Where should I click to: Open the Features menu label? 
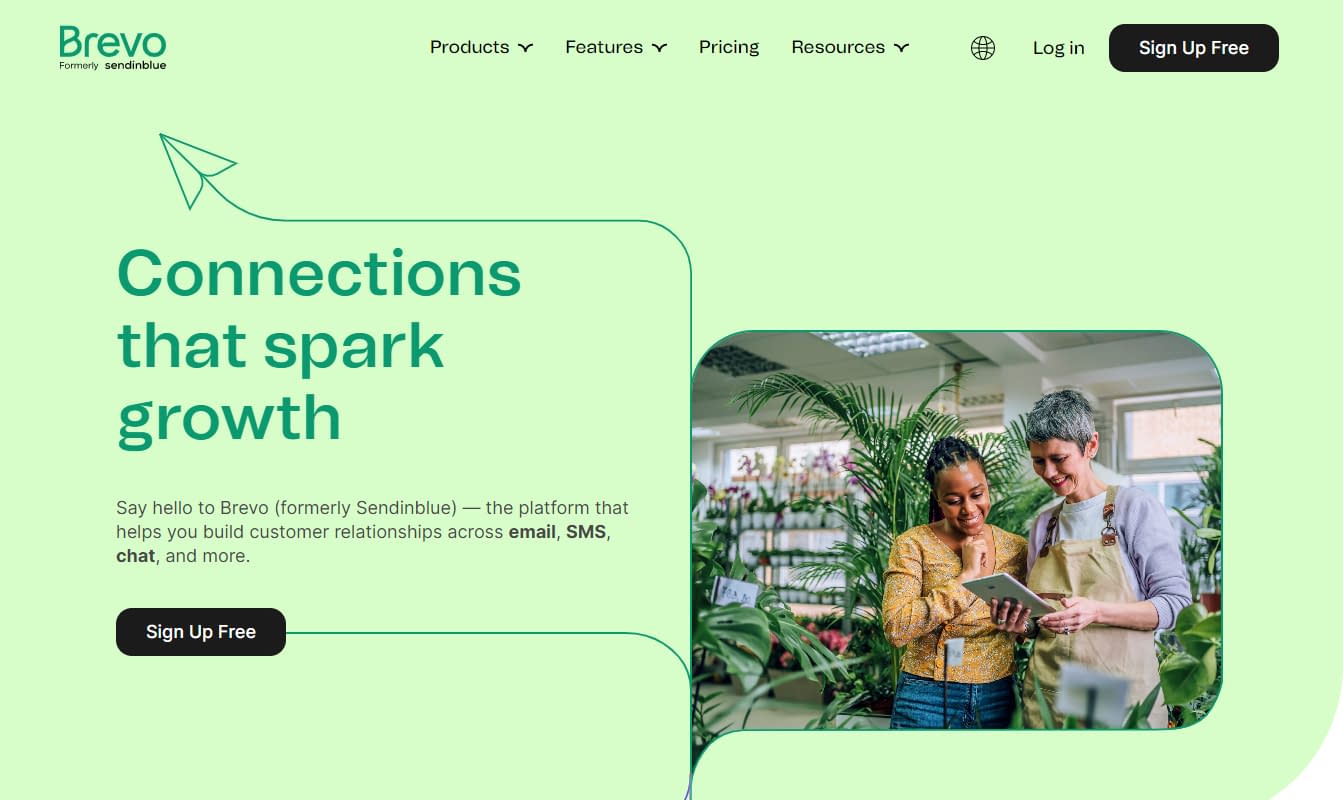[x=604, y=47]
